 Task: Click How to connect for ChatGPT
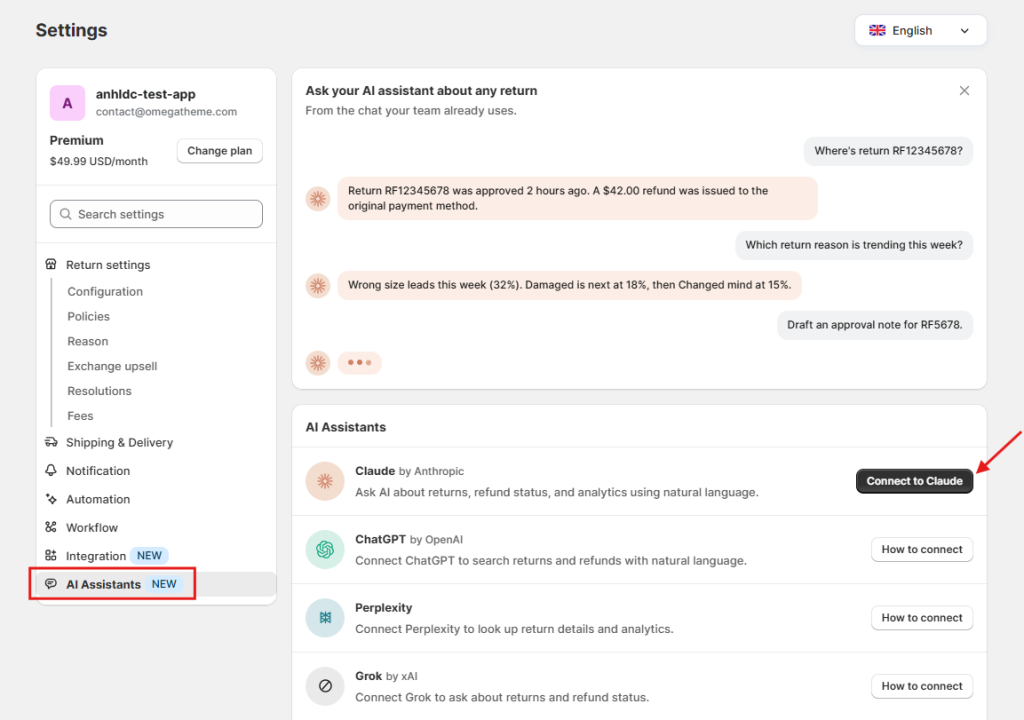(921, 549)
